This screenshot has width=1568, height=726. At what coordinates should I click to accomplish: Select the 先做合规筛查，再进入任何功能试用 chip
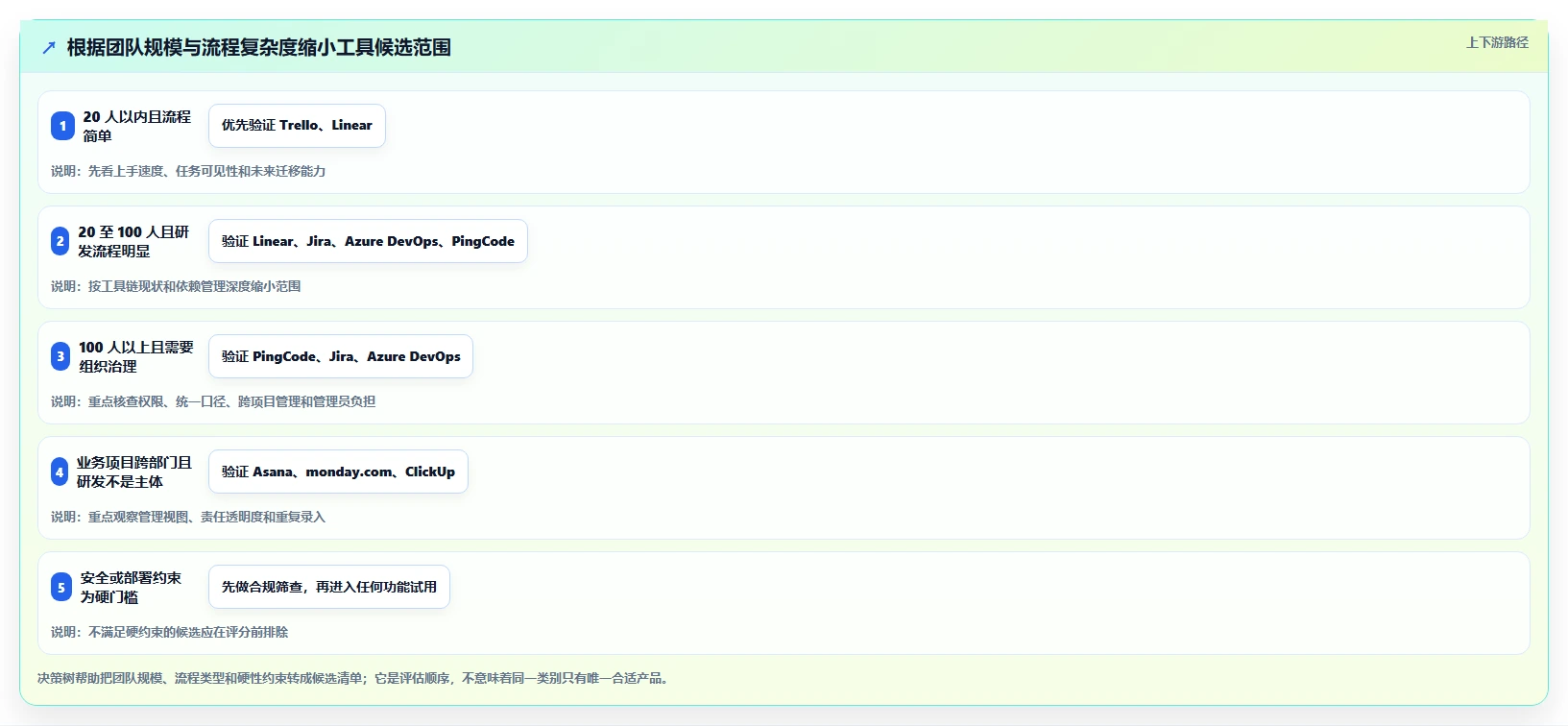click(x=329, y=587)
